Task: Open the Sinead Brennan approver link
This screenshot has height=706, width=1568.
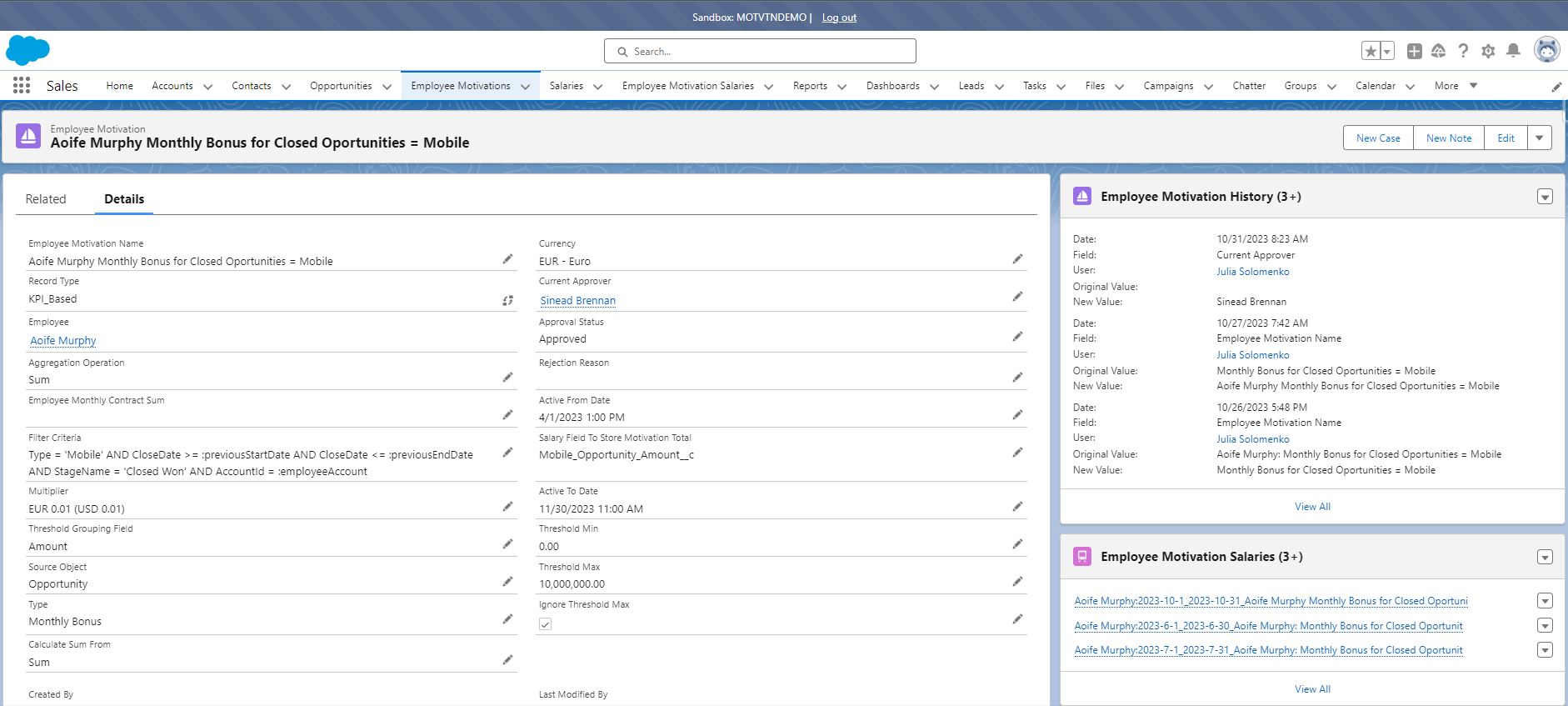Action: click(x=578, y=301)
